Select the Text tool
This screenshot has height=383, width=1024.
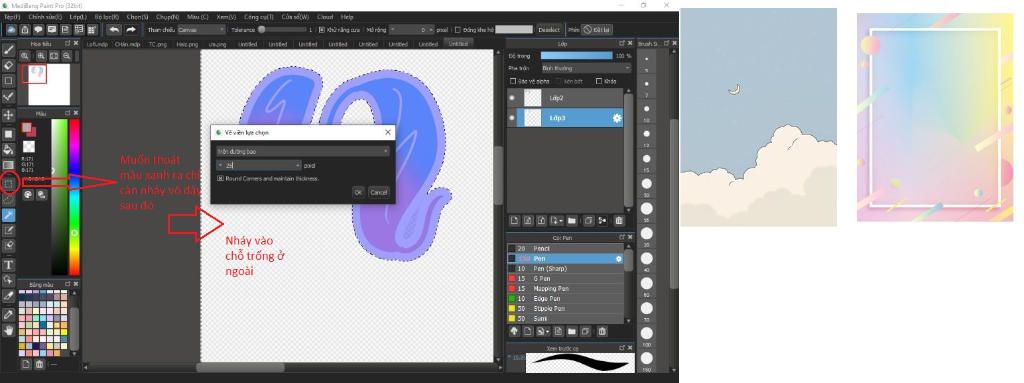click(x=8, y=265)
